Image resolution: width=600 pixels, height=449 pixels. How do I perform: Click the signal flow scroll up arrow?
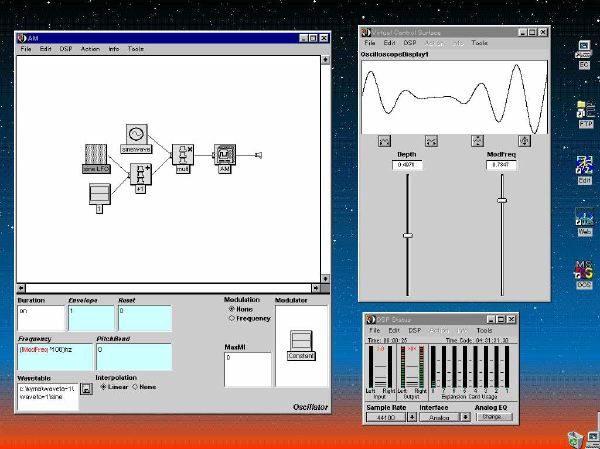[x=325, y=60]
